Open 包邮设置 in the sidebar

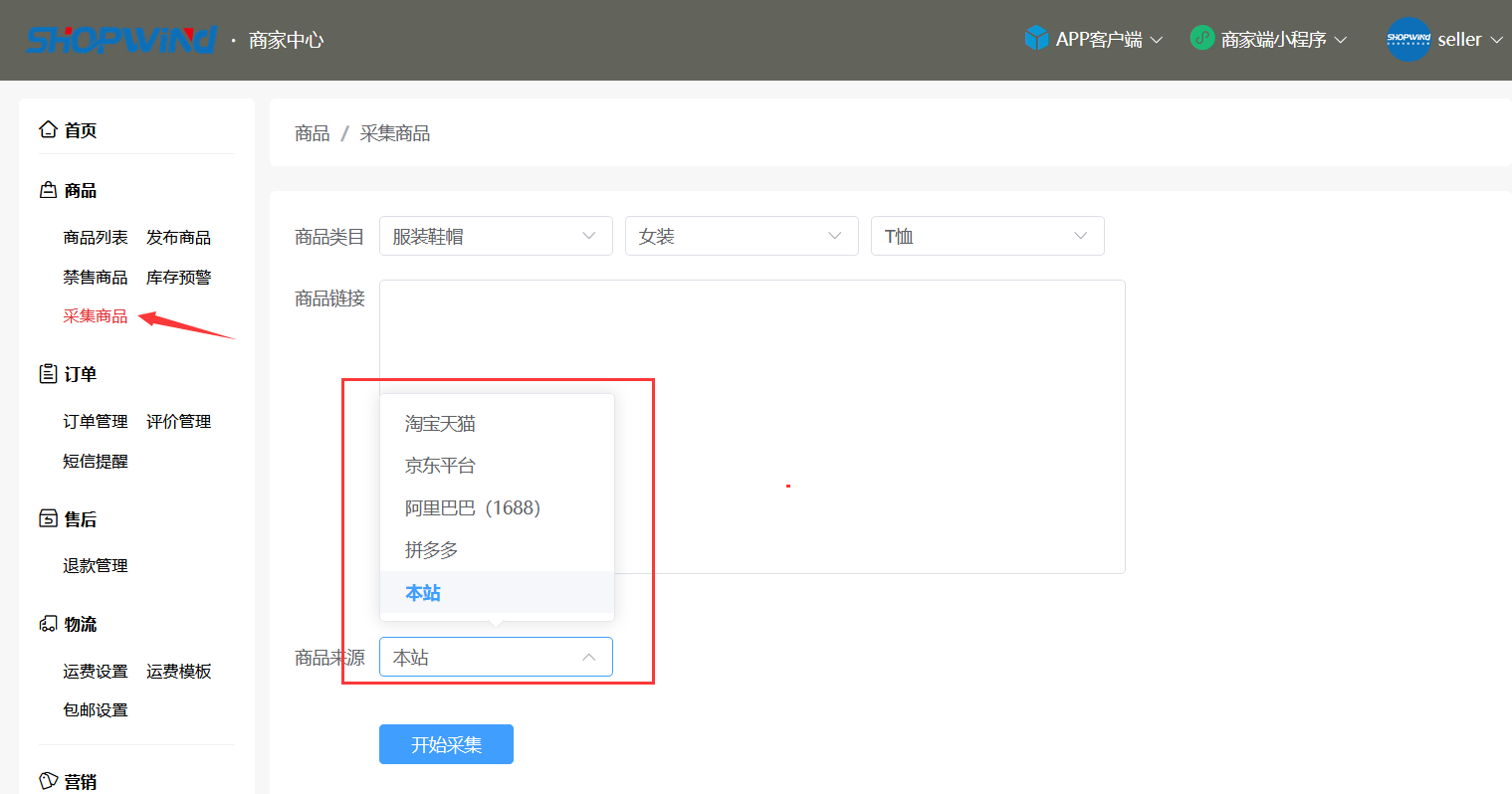coord(96,709)
